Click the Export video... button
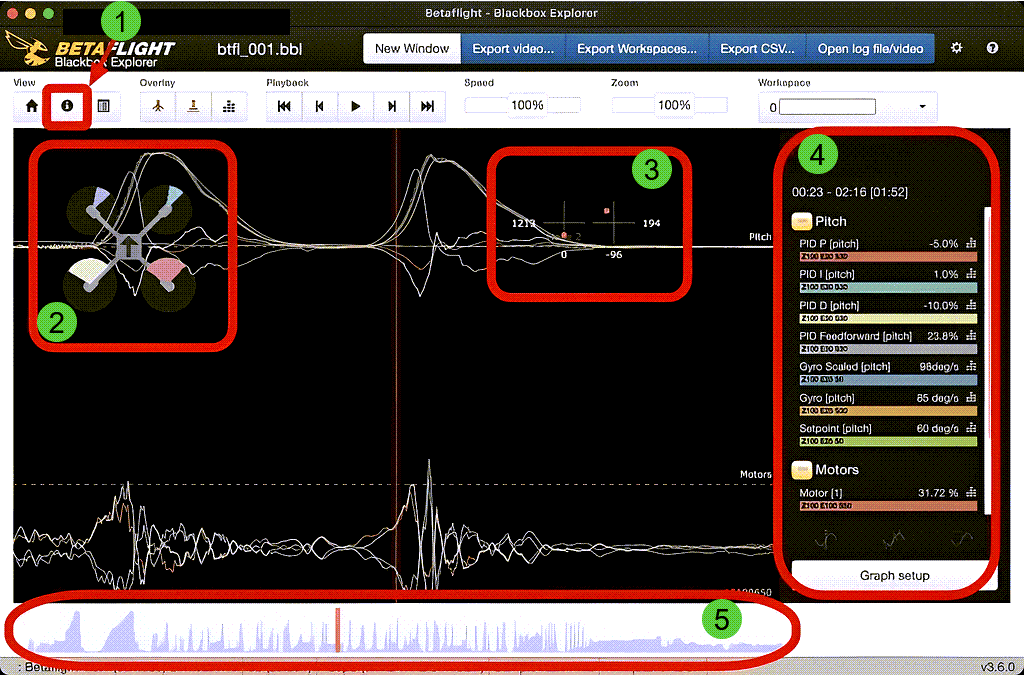The image size is (1024, 675). click(x=513, y=48)
